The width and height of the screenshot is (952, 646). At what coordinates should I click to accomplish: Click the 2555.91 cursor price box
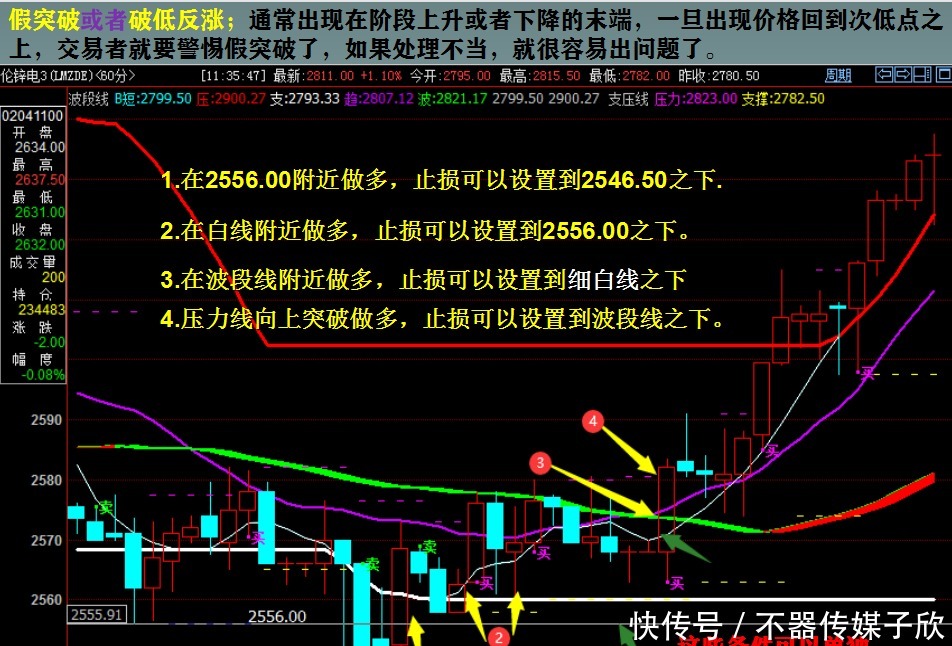[97, 614]
